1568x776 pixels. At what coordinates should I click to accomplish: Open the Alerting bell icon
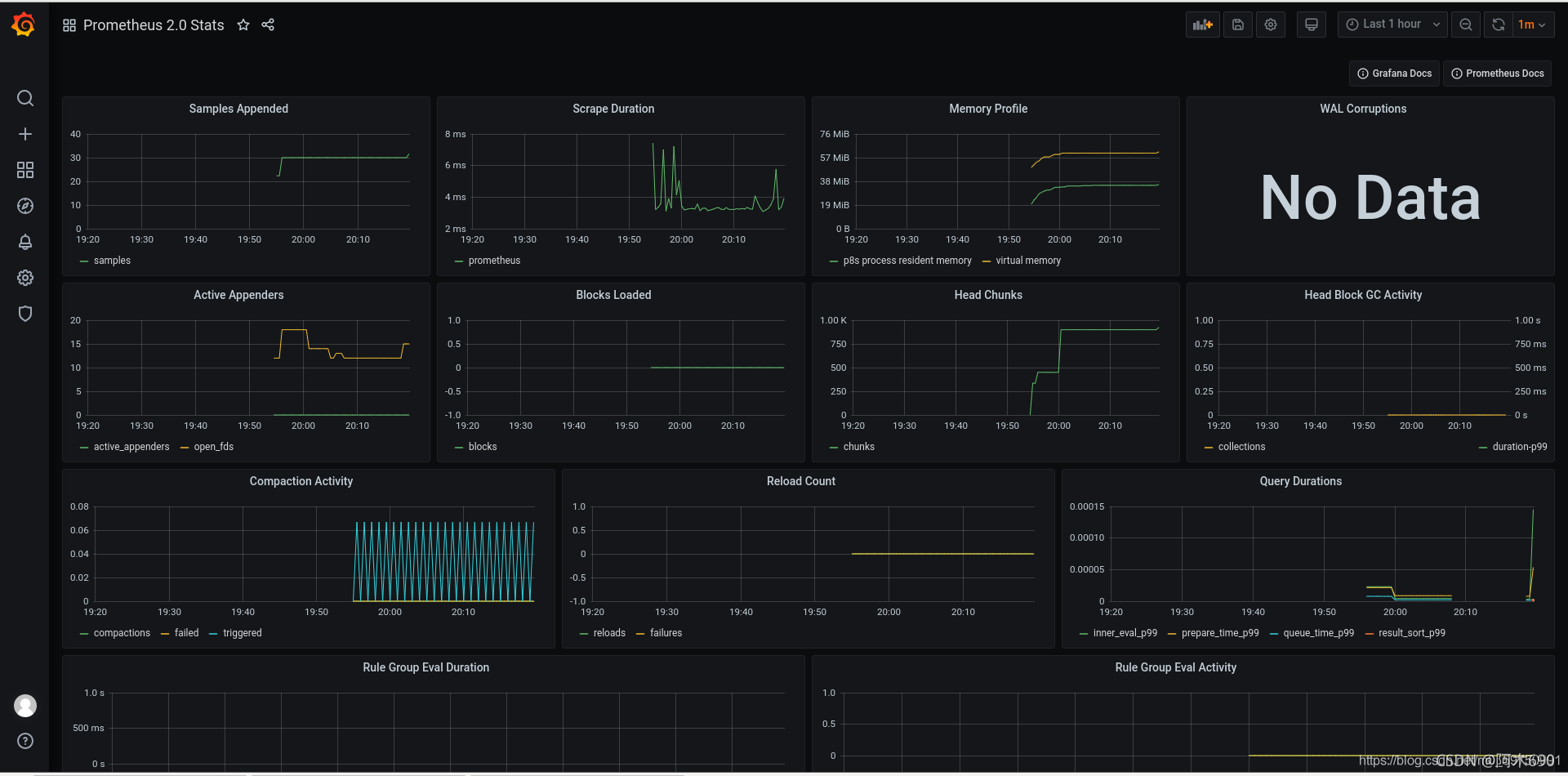point(25,242)
